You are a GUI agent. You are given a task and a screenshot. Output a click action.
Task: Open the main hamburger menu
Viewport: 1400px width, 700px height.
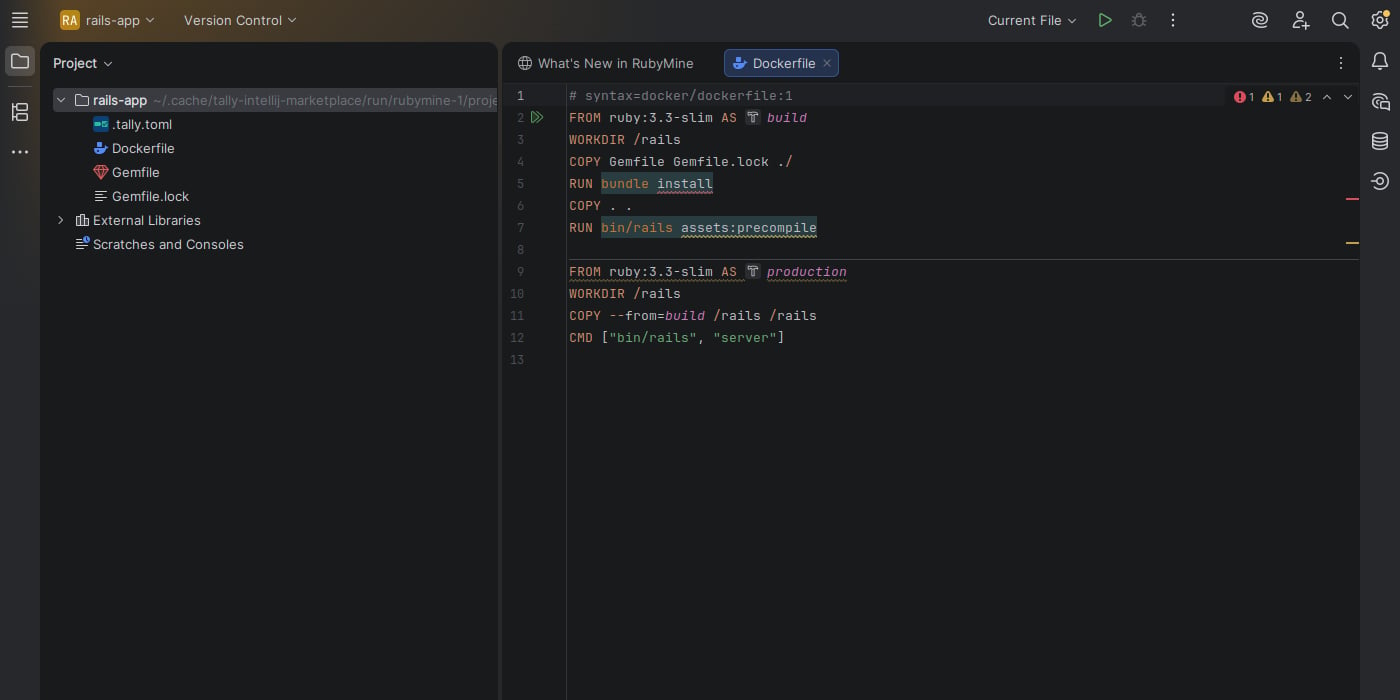(x=20, y=20)
